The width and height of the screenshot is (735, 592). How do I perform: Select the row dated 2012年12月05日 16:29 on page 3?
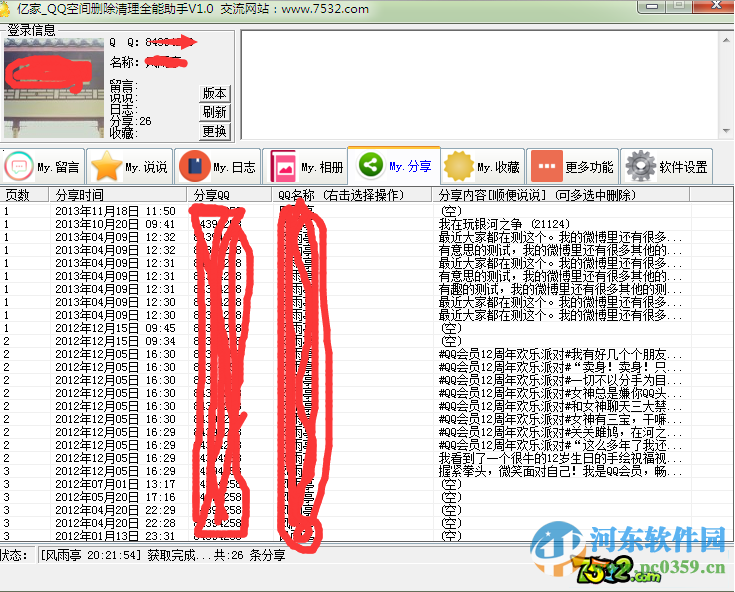click(367, 471)
